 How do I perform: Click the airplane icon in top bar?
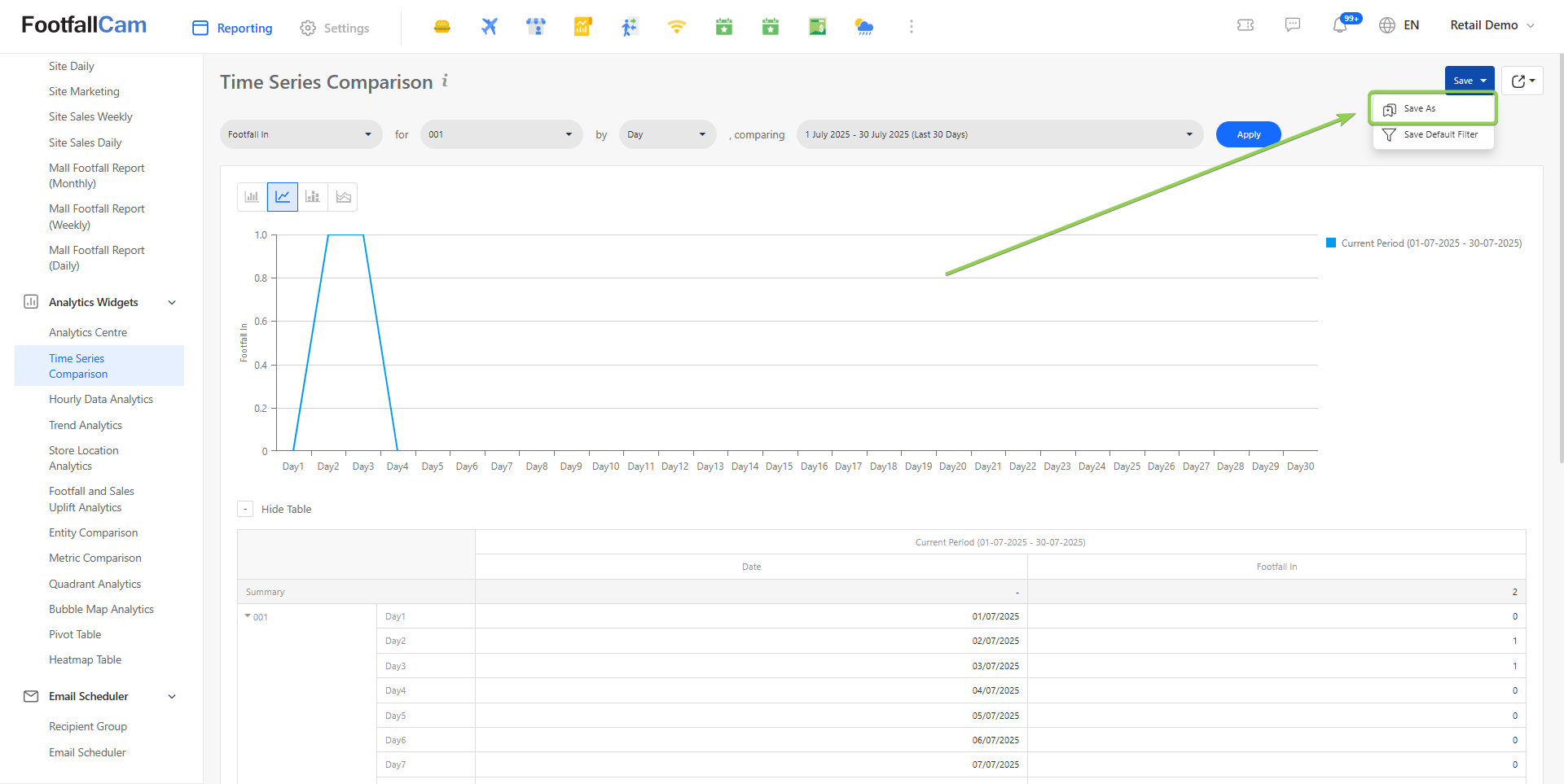point(489,27)
